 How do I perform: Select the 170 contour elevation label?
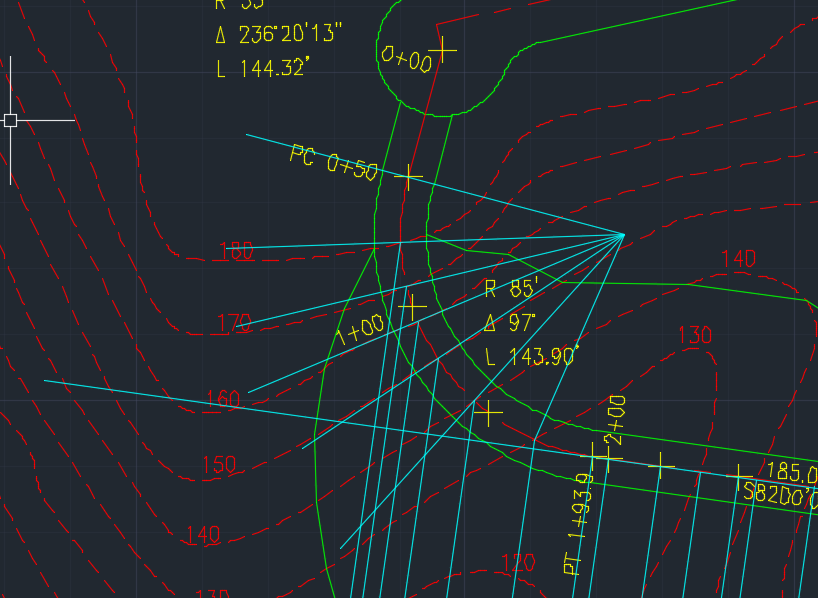point(234,324)
